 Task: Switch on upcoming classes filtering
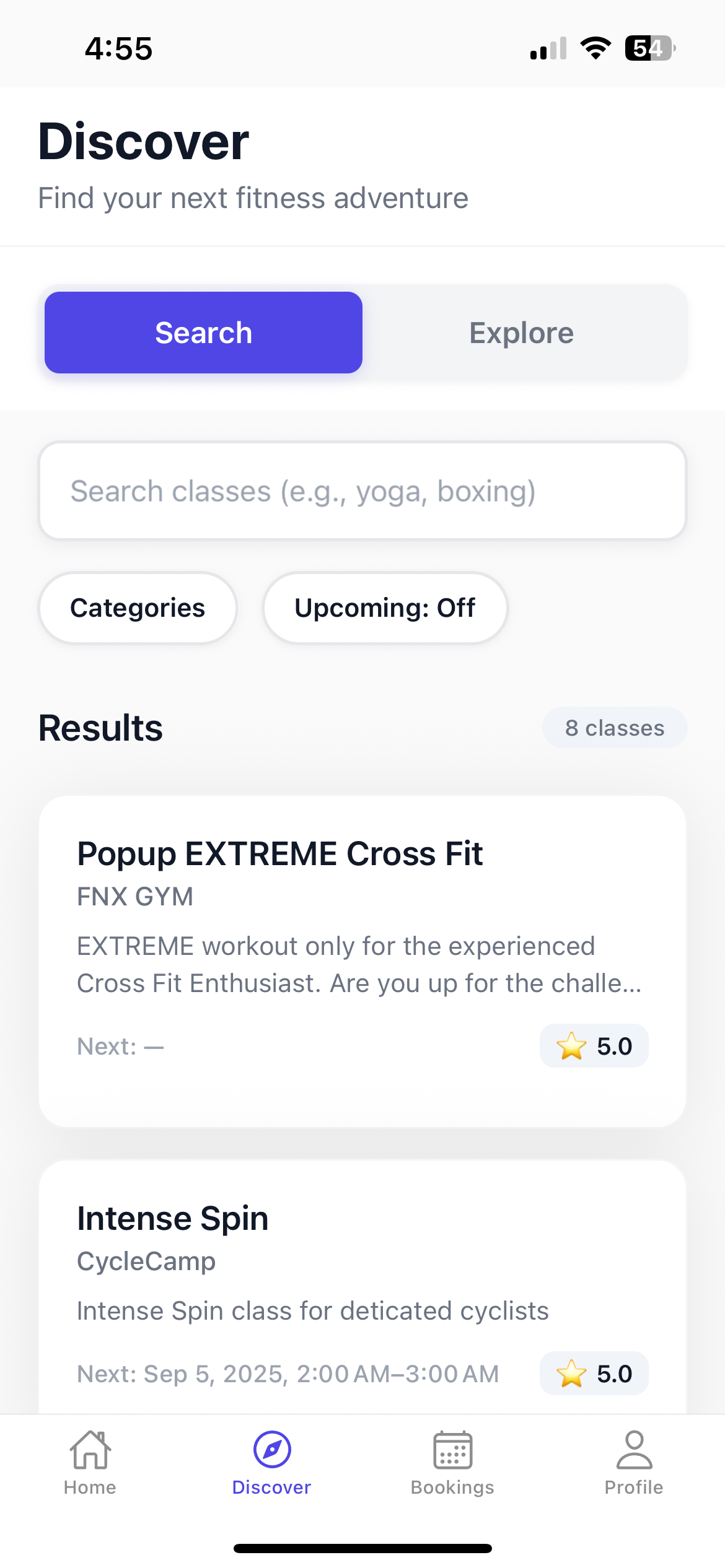point(385,608)
